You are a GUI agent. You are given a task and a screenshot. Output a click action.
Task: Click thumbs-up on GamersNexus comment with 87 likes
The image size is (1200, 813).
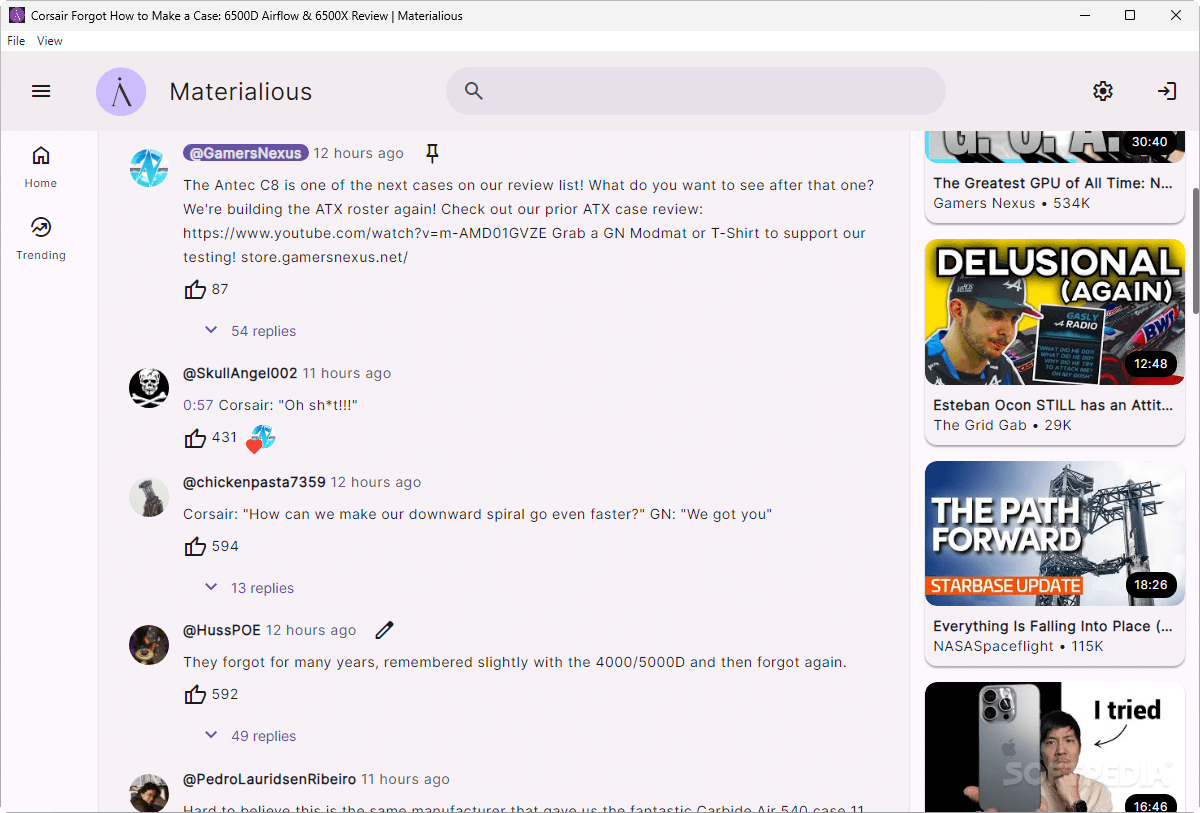[195, 289]
